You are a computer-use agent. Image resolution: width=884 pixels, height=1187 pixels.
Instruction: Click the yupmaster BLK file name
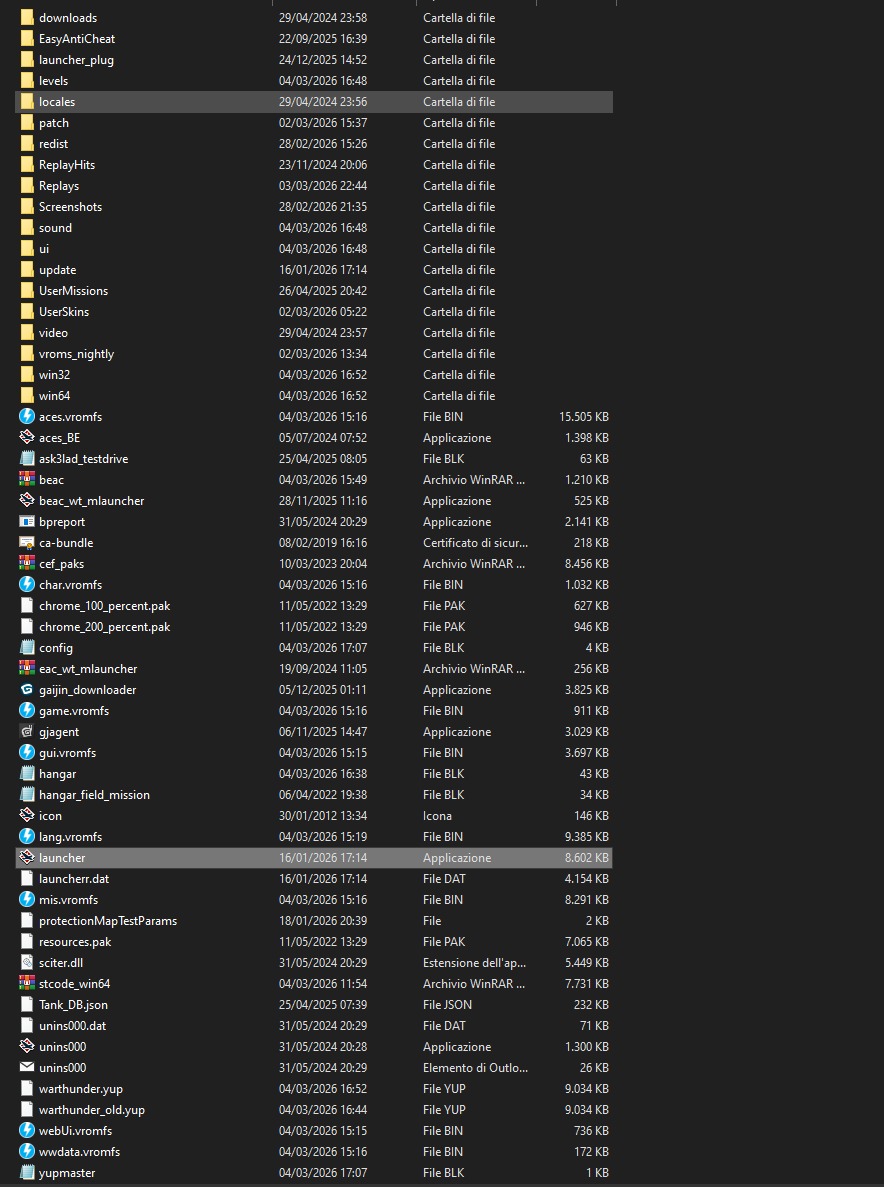point(67,1172)
